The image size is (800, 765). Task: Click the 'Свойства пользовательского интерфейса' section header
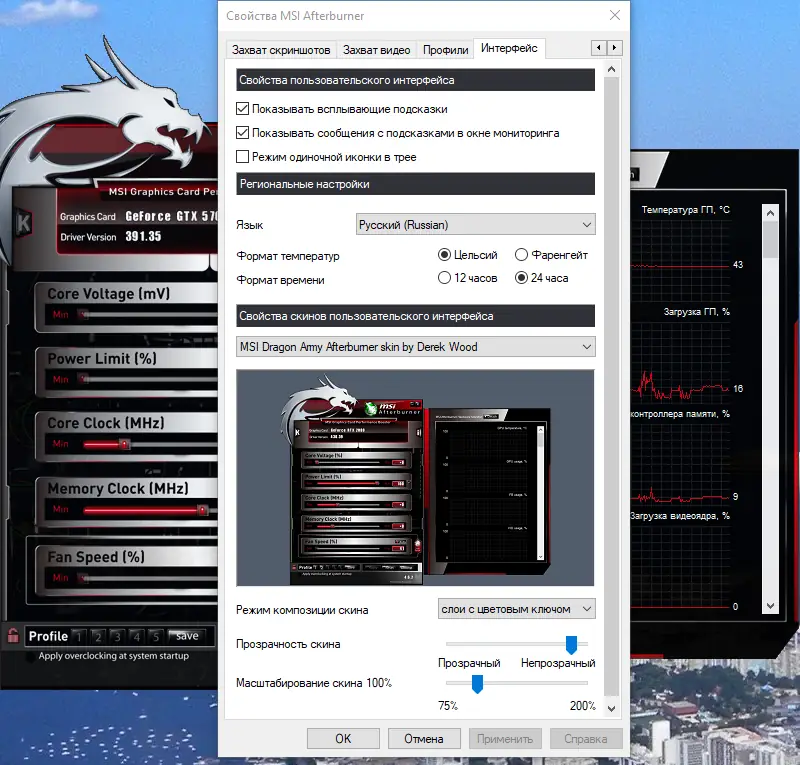[415, 80]
